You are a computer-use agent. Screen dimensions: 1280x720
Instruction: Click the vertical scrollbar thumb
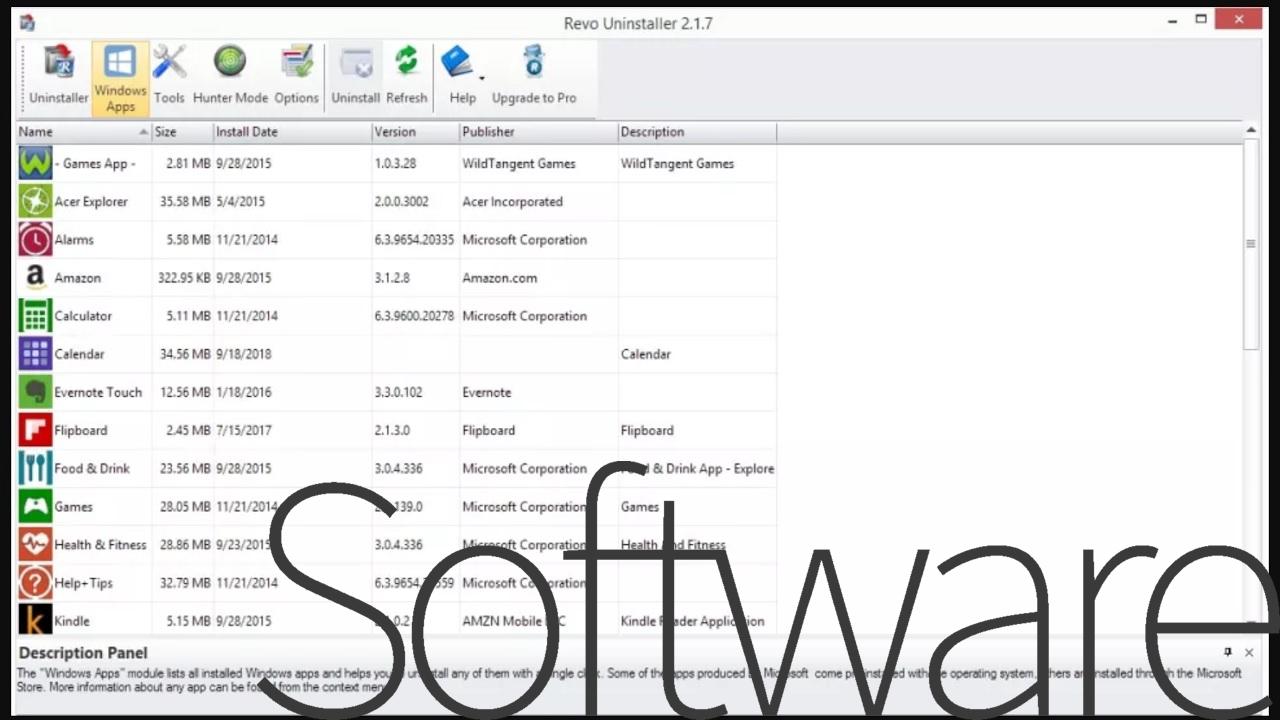click(x=1251, y=245)
